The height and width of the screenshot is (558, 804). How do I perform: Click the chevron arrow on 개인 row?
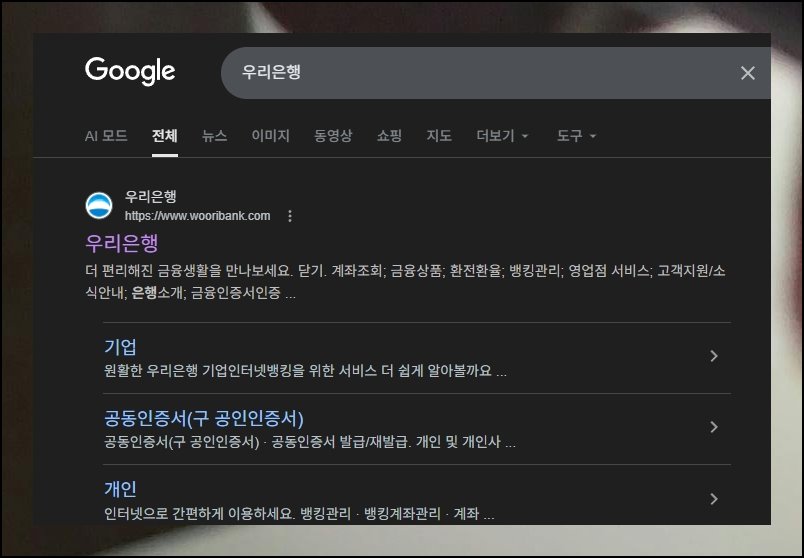pos(714,499)
